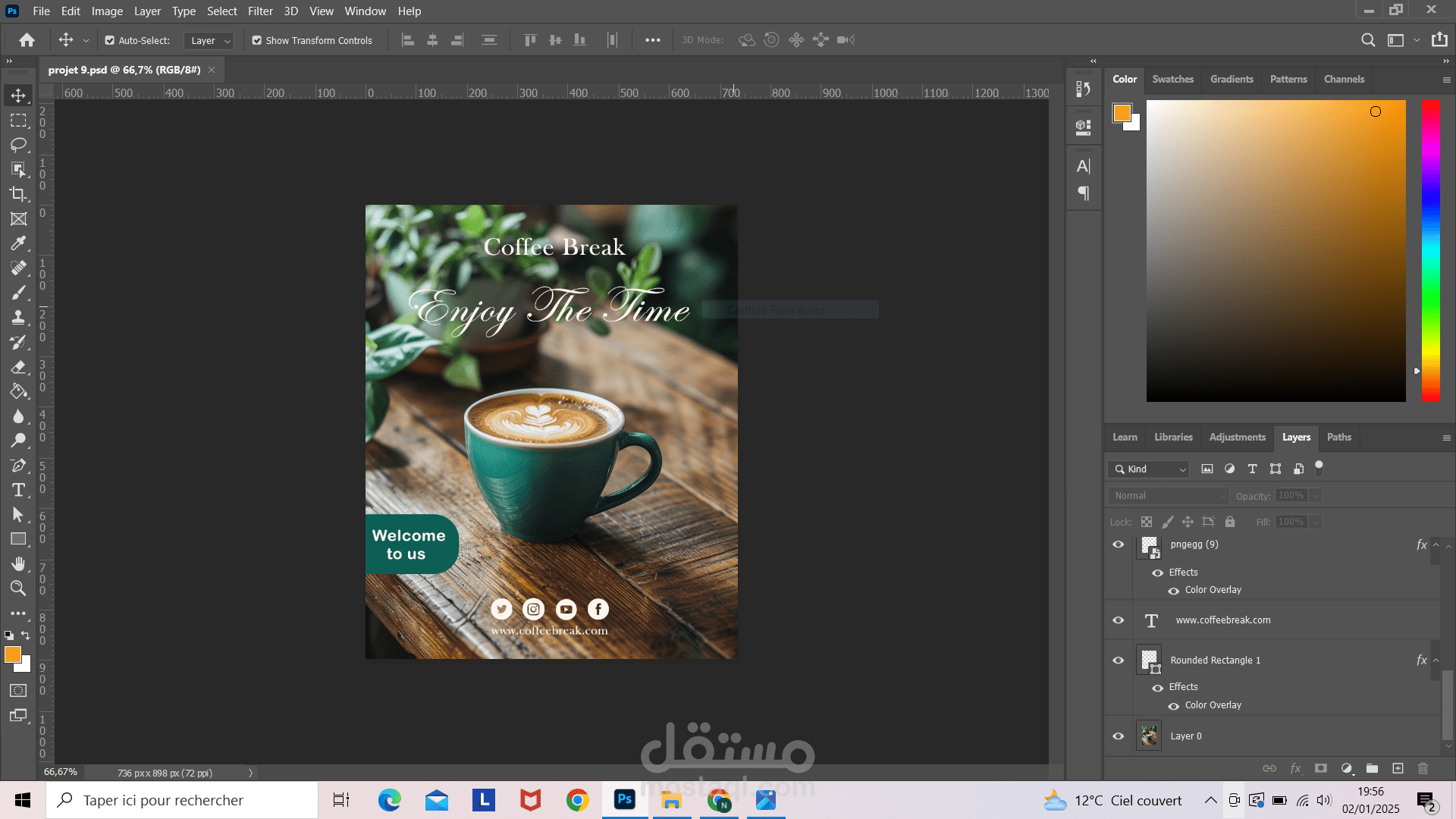1456x819 pixels.
Task: Select the Crop tool
Action: click(x=18, y=194)
